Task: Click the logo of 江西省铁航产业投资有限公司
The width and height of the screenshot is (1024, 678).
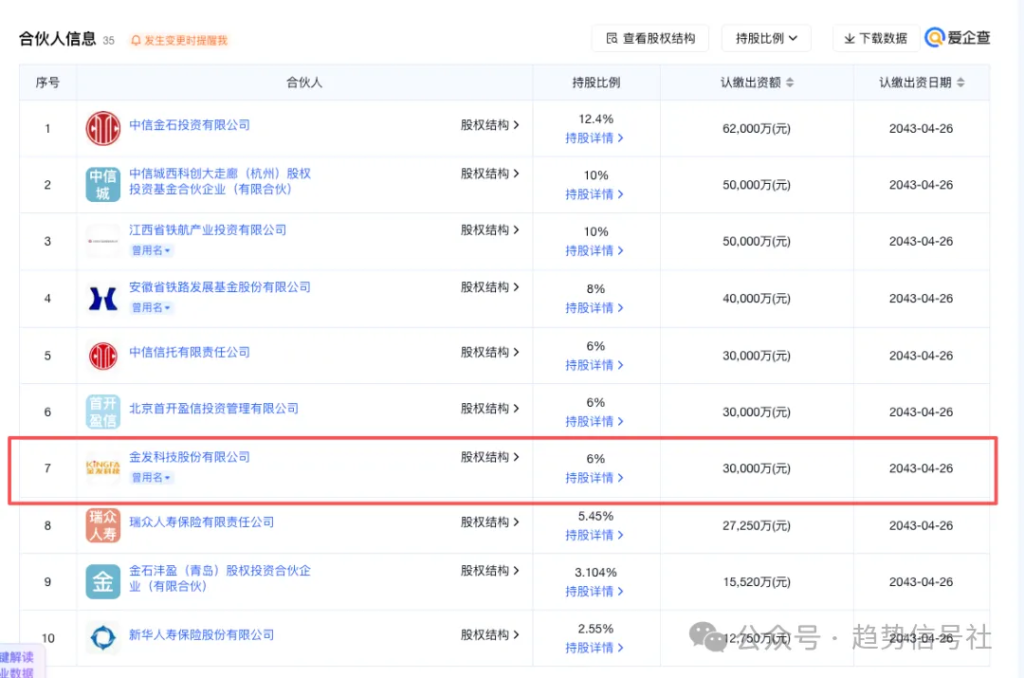Action: (x=103, y=241)
